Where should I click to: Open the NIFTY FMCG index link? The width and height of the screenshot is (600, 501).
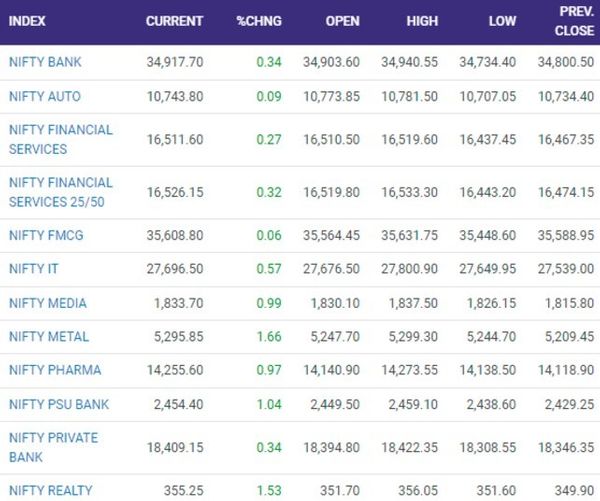tap(46, 235)
